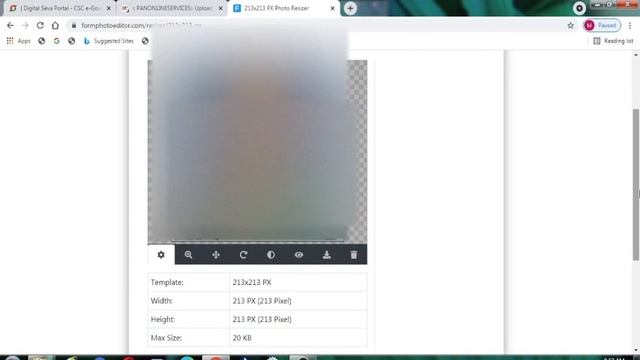The image size is (640, 360).
Task: Delete the photo with trash icon
Action: (354, 255)
